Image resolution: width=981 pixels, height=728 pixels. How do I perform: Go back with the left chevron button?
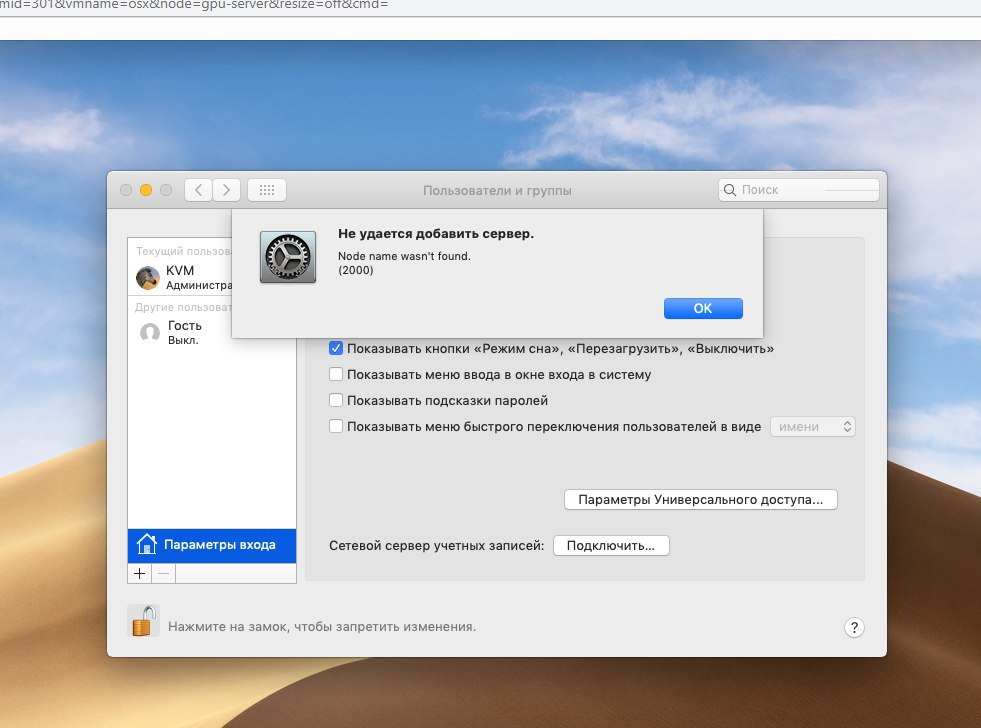[x=198, y=190]
